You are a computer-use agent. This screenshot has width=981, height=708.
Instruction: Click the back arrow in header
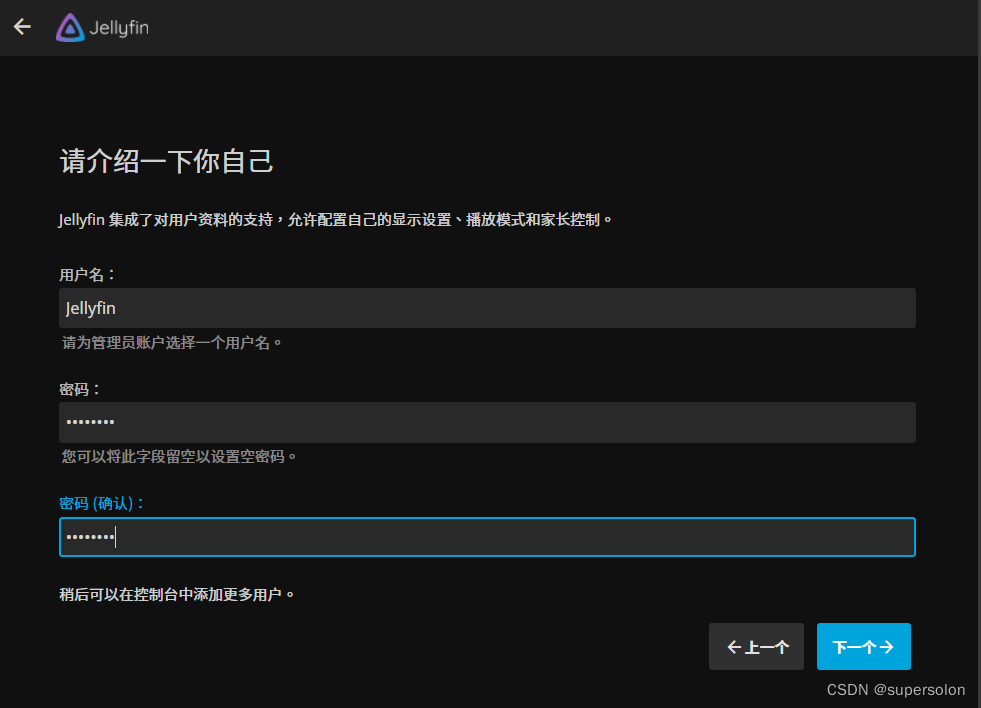click(x=23, y=27)
